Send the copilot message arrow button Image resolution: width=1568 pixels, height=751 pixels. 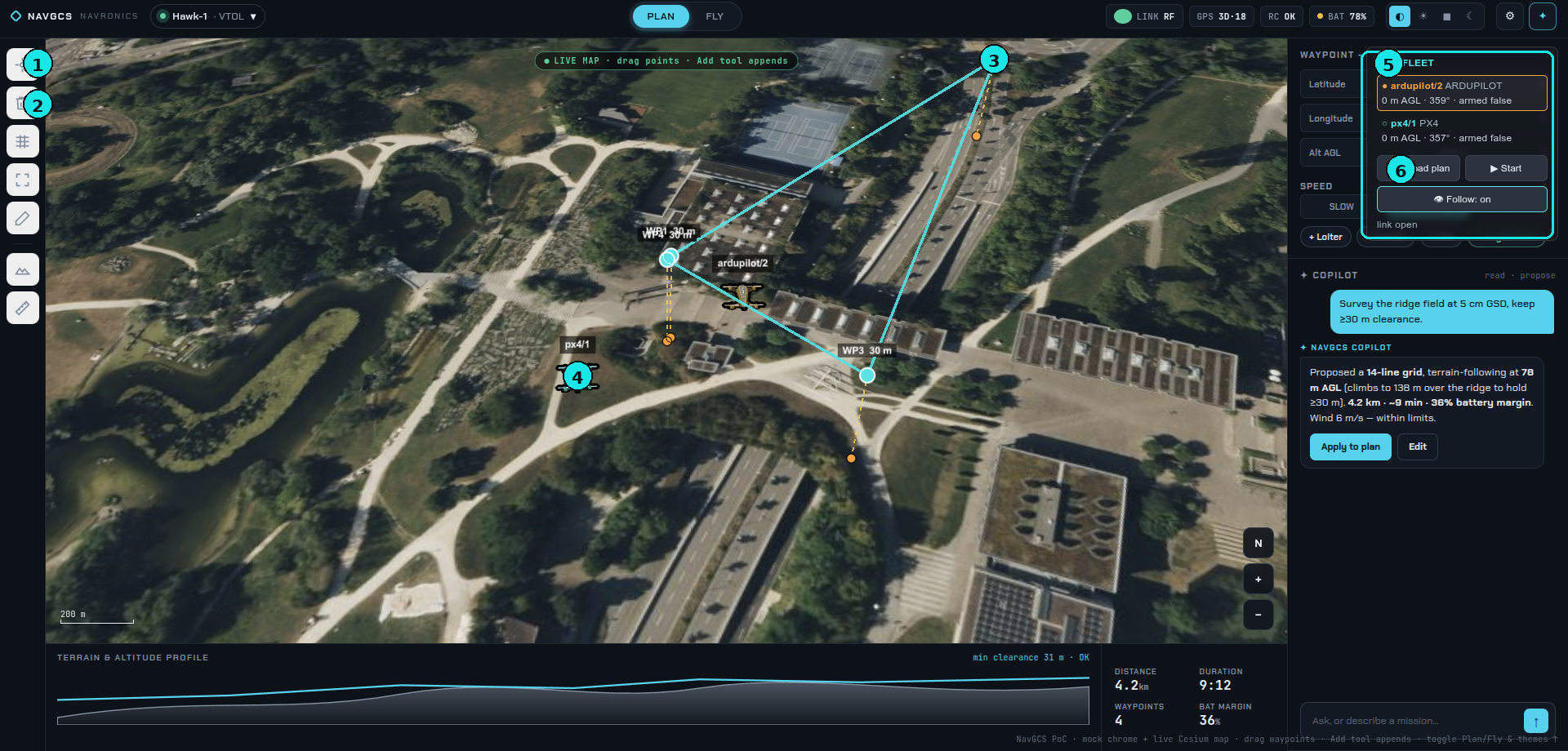click(1535, 721)
